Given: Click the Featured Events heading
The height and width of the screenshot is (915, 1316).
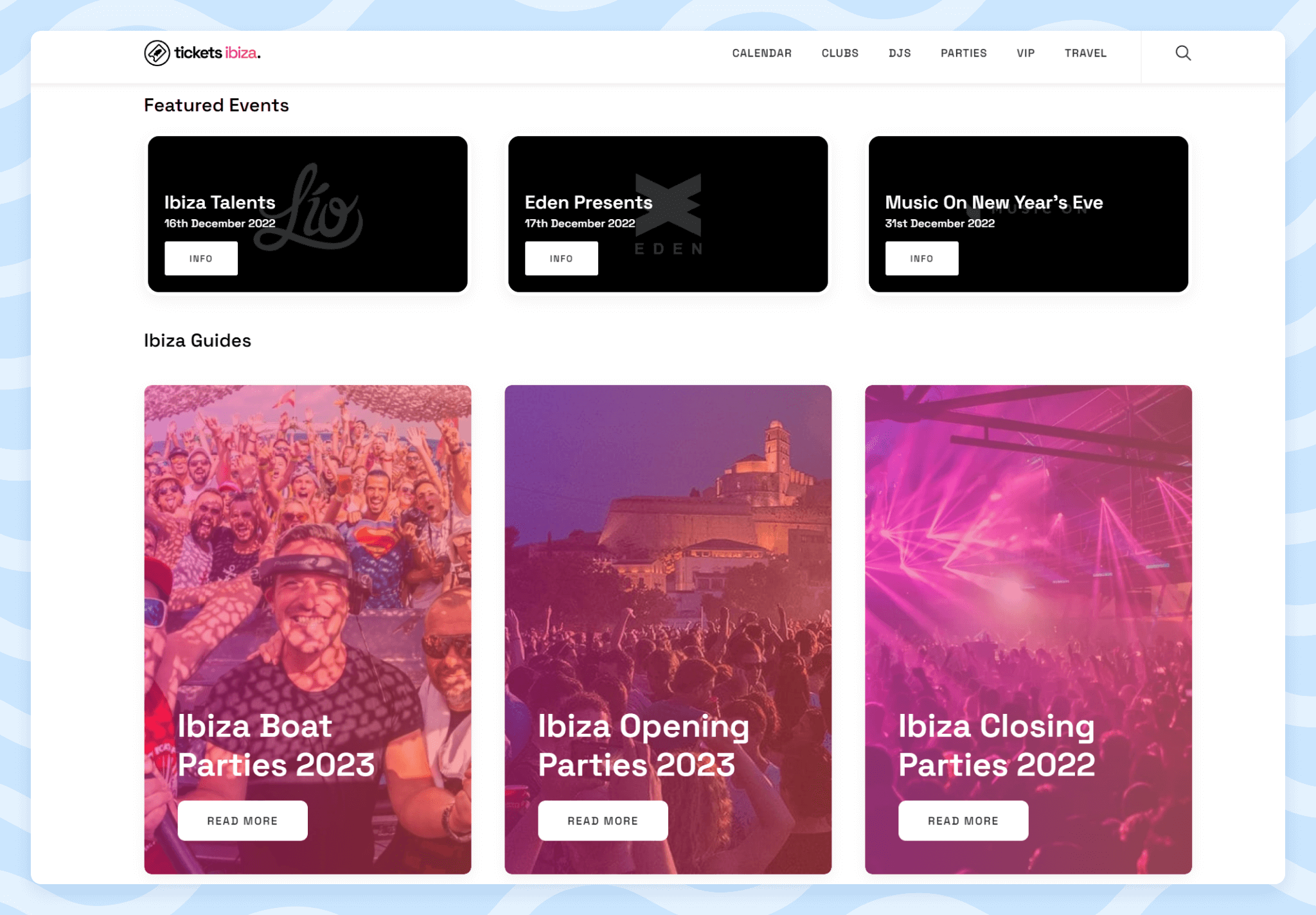Looking at the screenshot, I should 217,105.
